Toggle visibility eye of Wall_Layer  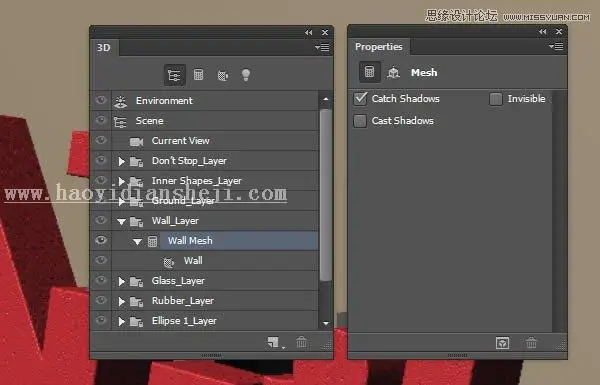(x=101, y=220)
